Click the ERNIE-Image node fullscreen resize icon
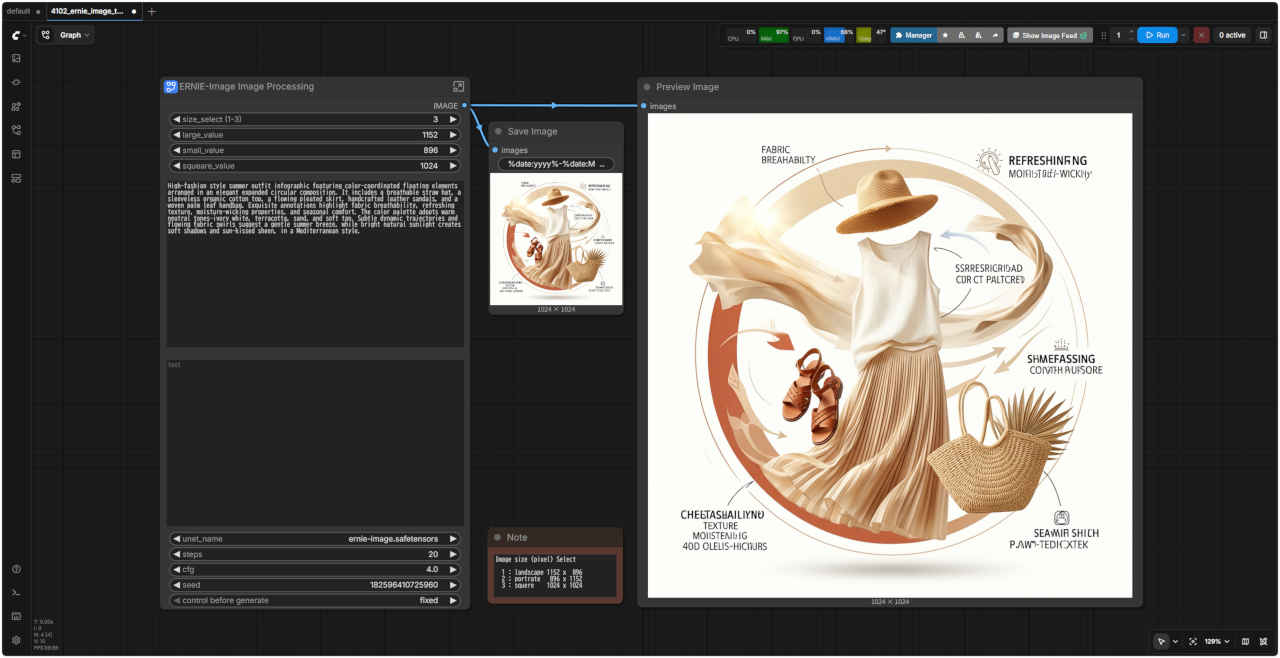The width and height of the screenshot is (1280, 658). pyautogui.click(x=458, y=87)
